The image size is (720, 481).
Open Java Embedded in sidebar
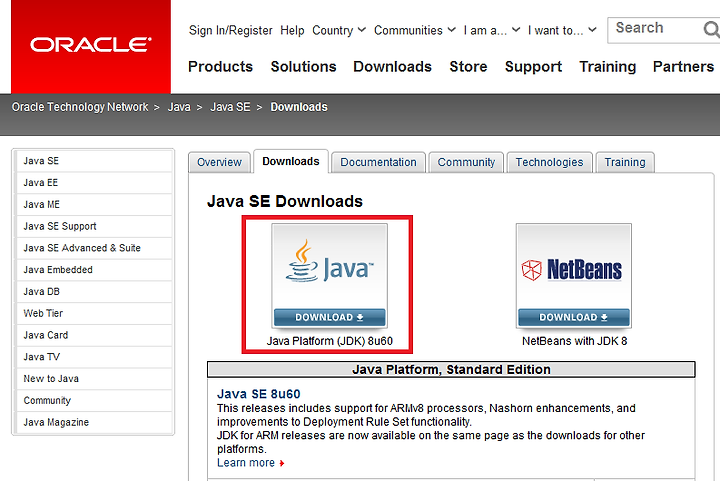(x=94, y=270)
